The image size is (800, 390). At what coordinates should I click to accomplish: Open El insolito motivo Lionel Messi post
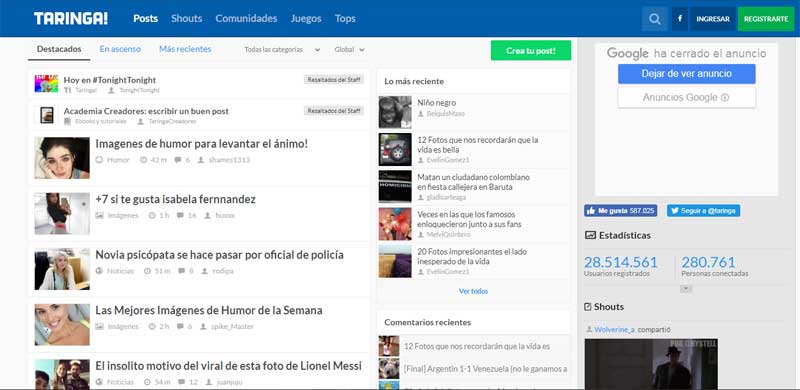[x=229, y=366]
